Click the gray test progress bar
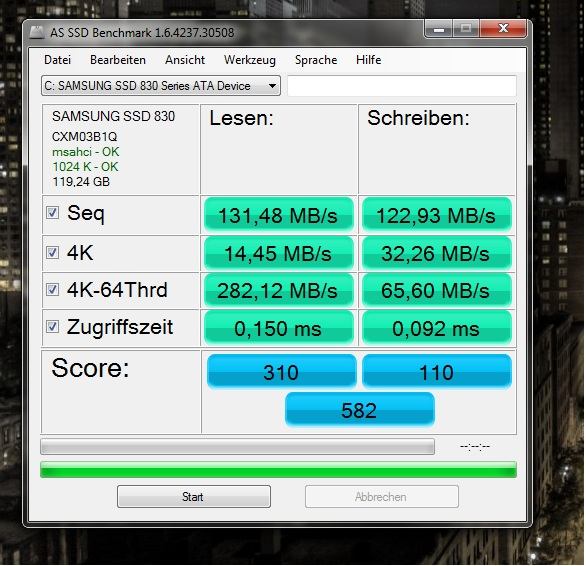This screenshot has width=586, height=566. pos(237,446)
